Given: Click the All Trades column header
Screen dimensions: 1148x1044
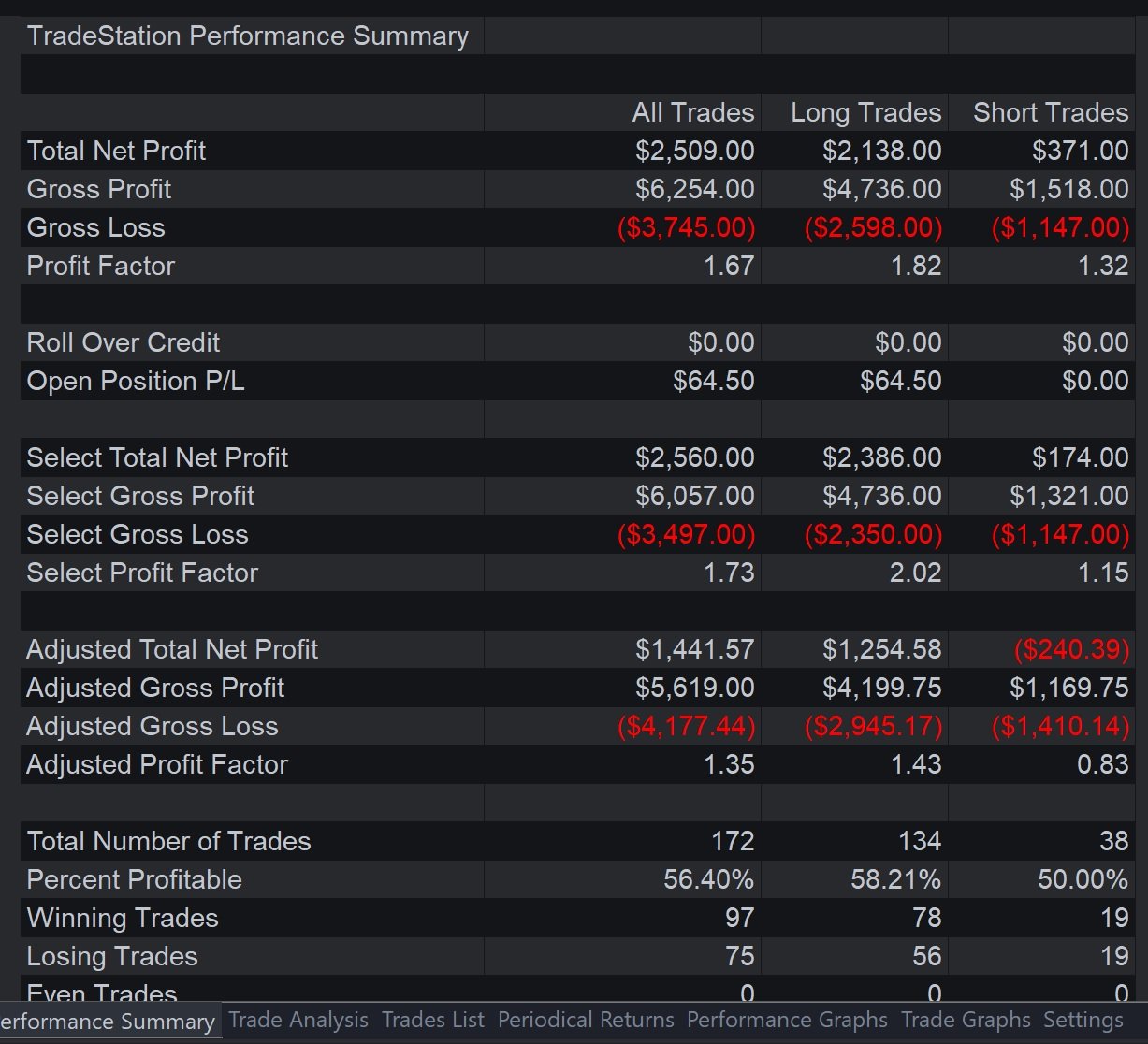Looking at the screenshot, I should [693, 112].
